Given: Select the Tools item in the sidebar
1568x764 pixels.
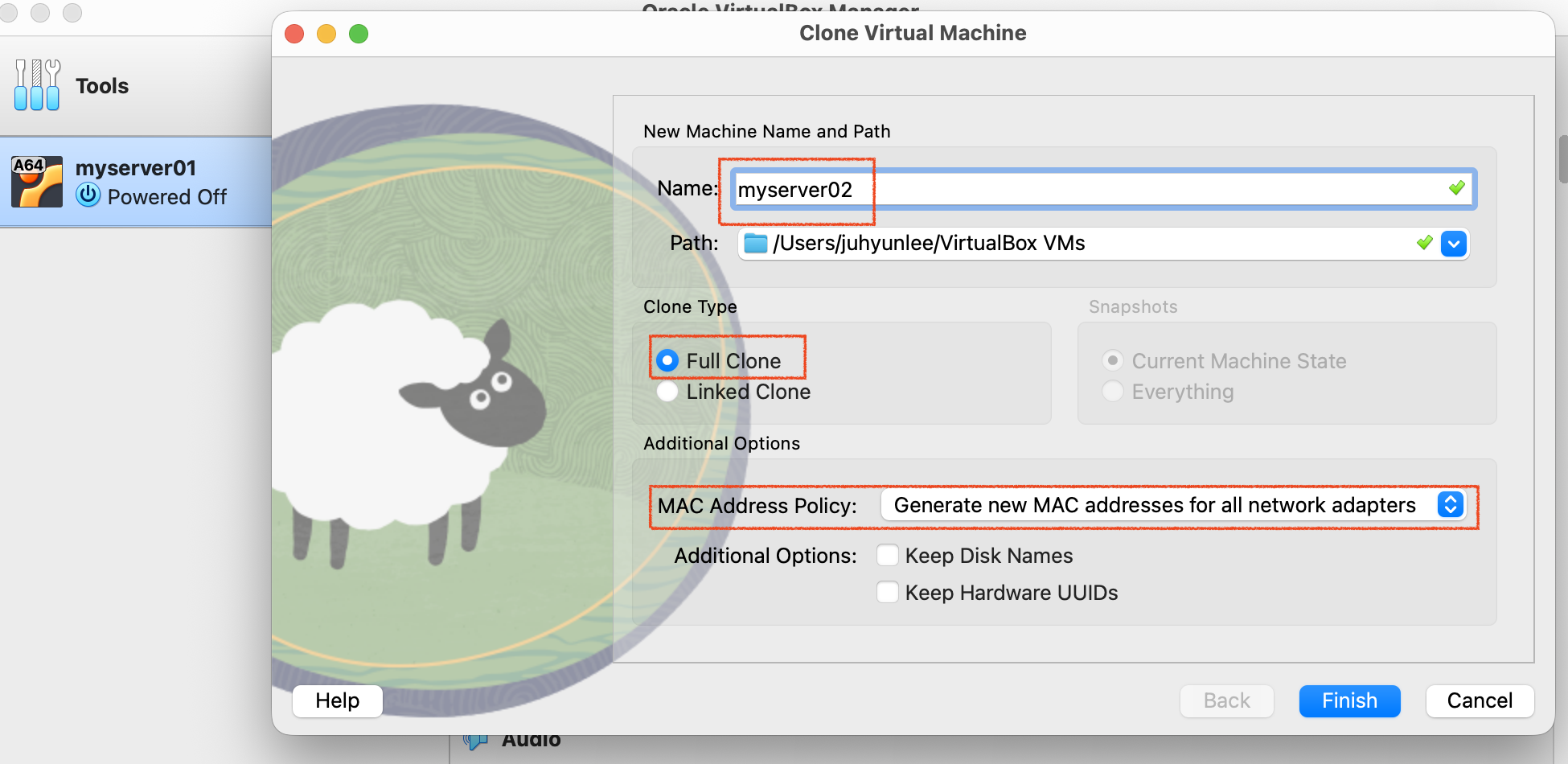Looking at the screenshot, I should [101, 86].
